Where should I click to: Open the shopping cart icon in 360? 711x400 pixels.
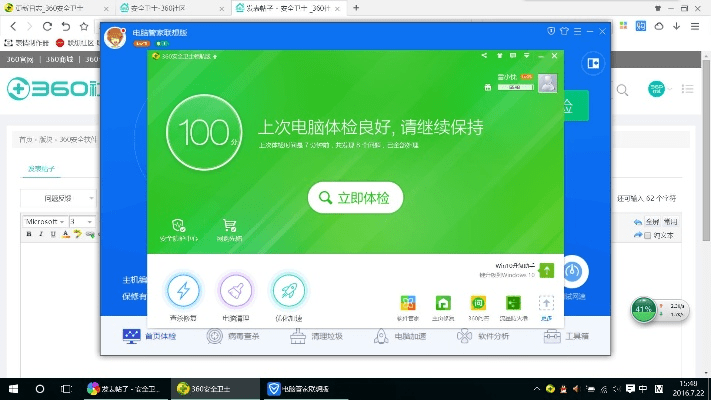229,225
